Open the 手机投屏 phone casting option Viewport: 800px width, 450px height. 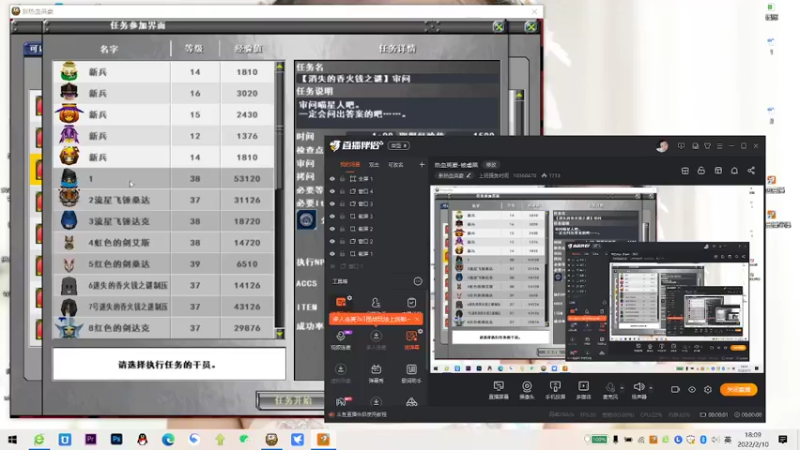555,390
